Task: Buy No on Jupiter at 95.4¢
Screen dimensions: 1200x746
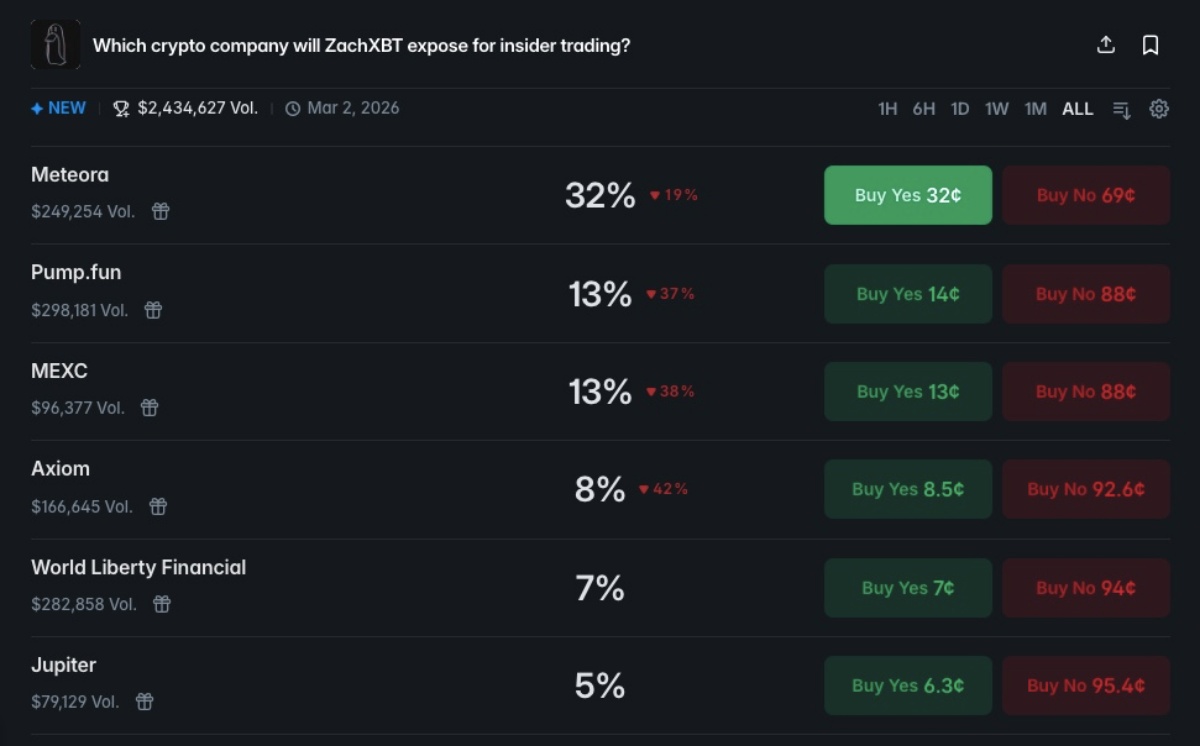Action: tap(1085, 686)
